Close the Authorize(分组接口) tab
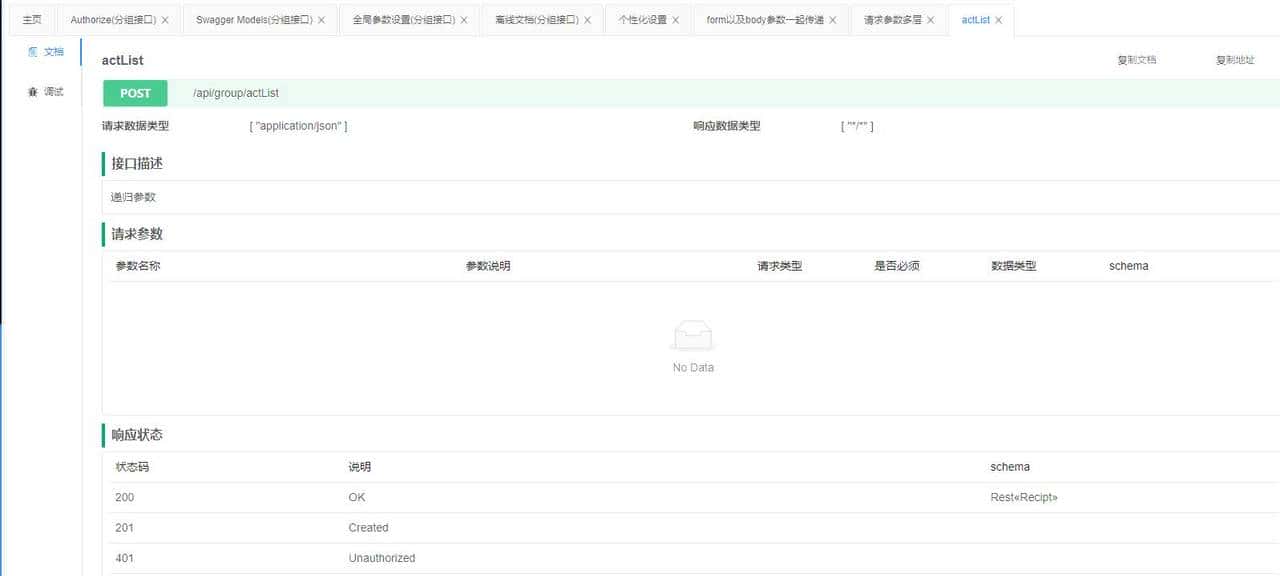Viewport: 1280px width, 576px height. (x=166, y=19)
